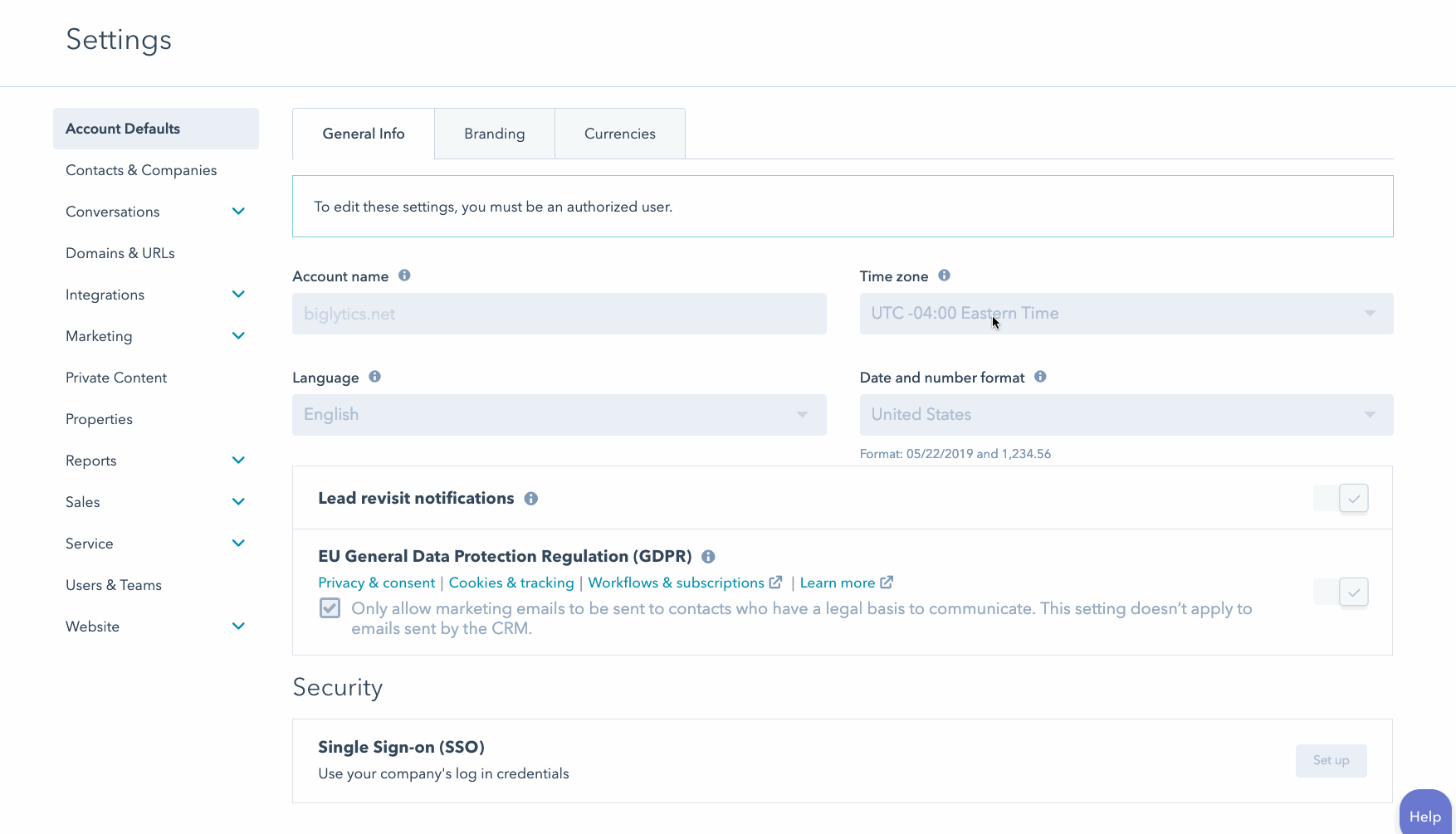Open the Language dropdown
Screen dimensions: 1456x834
click(x=559, y=415)
